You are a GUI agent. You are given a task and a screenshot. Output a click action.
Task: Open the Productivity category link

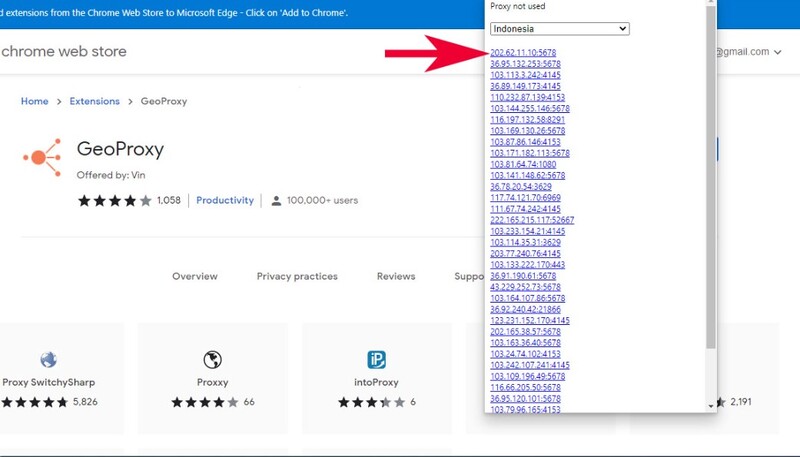click(x=224, y=200)
